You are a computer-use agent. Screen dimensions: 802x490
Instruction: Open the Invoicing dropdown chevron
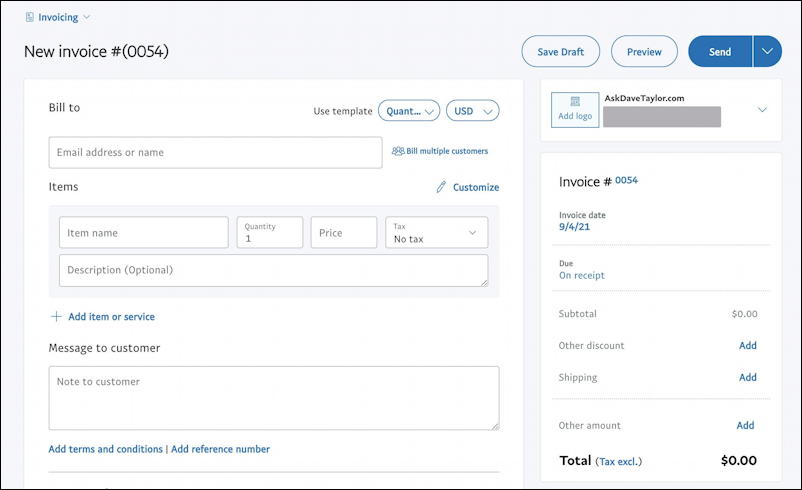click(86, 17)
